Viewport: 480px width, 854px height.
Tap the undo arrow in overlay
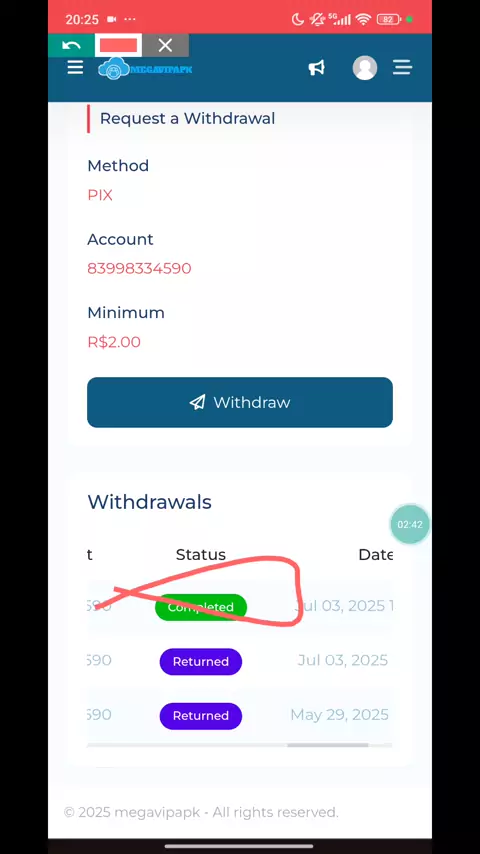point(71,45)
